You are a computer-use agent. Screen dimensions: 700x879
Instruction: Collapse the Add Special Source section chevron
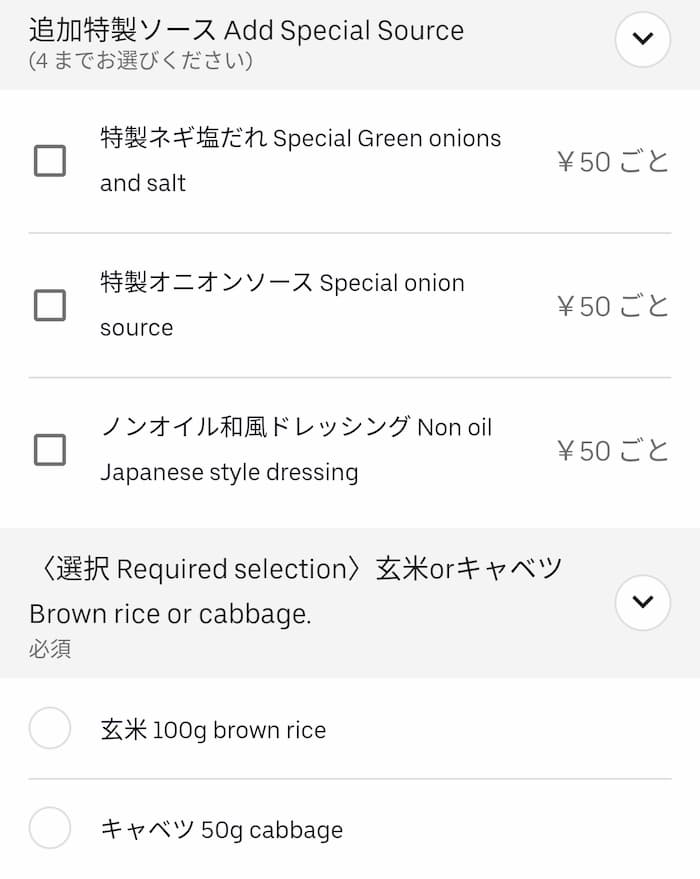642,40
